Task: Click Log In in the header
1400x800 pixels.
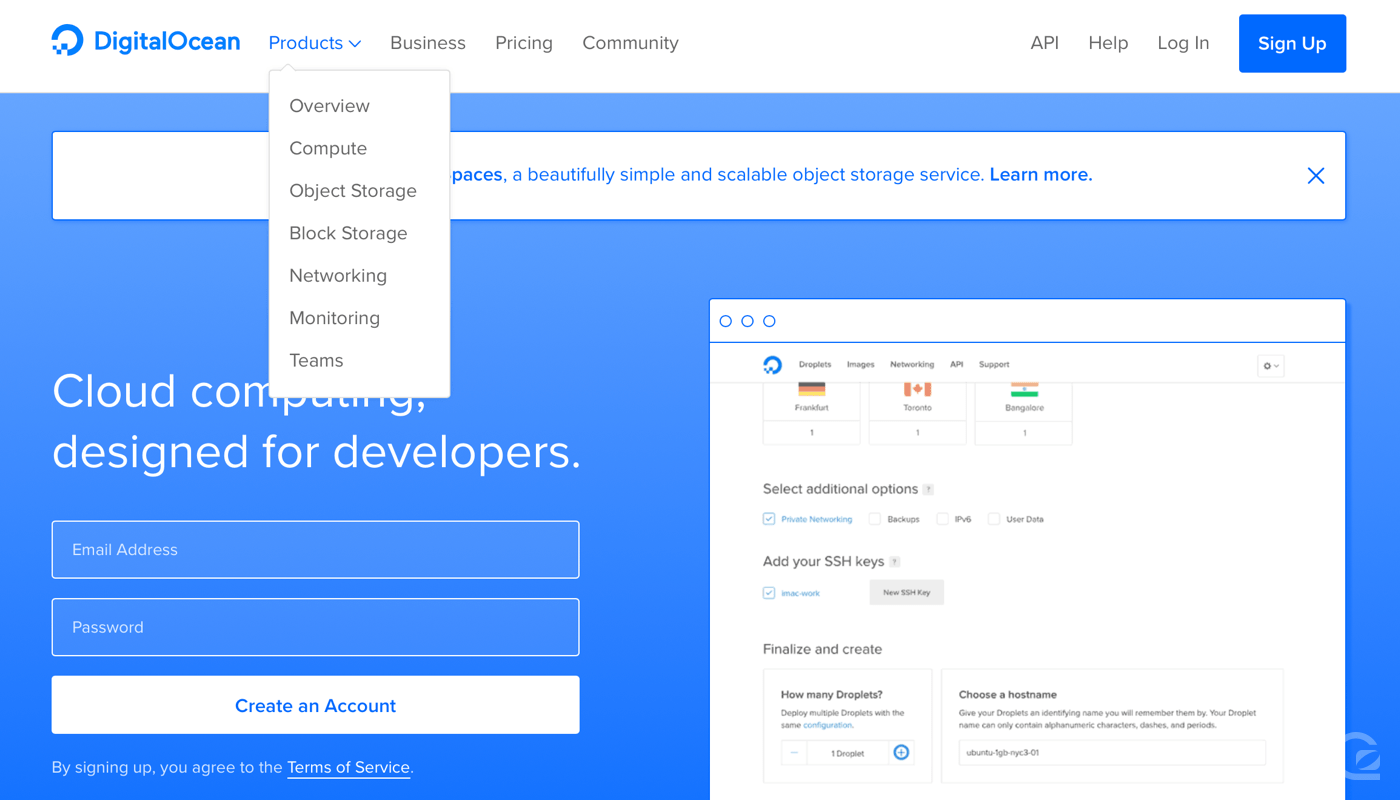Action: point(1183,43)
